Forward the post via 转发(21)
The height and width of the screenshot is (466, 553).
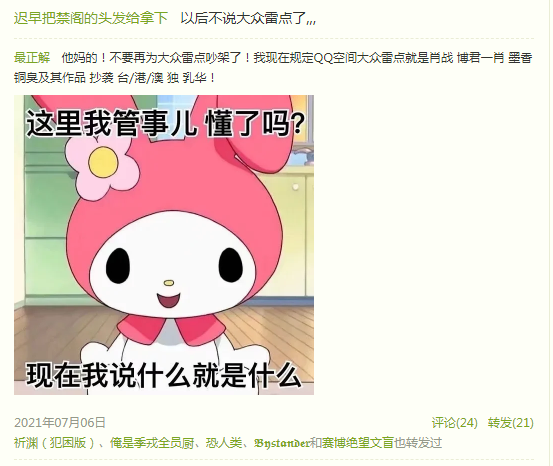tap(511, 423)
